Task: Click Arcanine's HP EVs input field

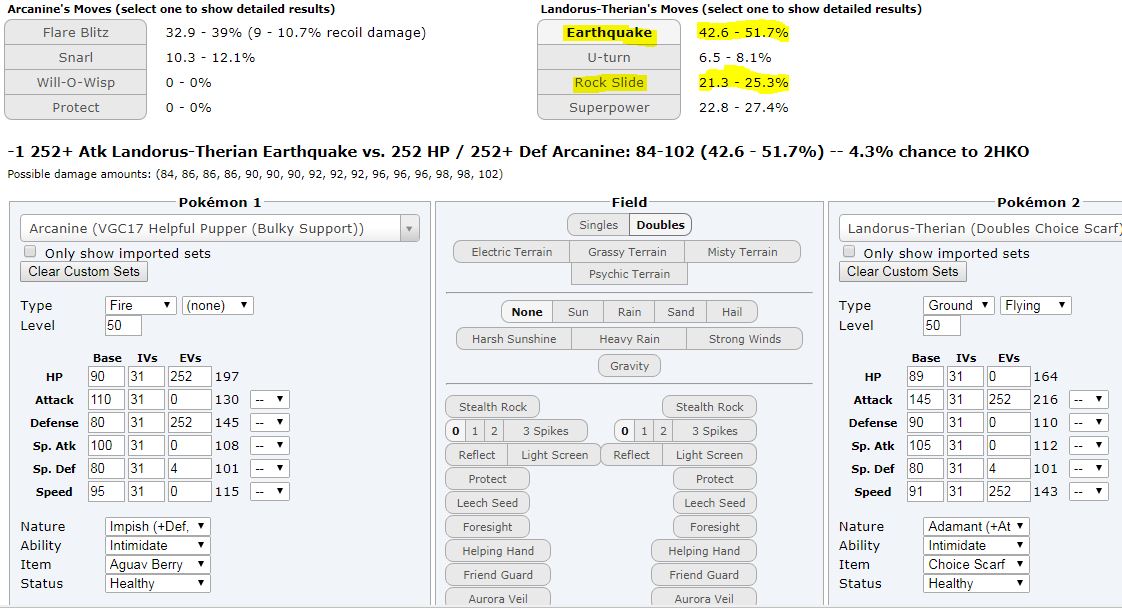Action: coord(188,376)
